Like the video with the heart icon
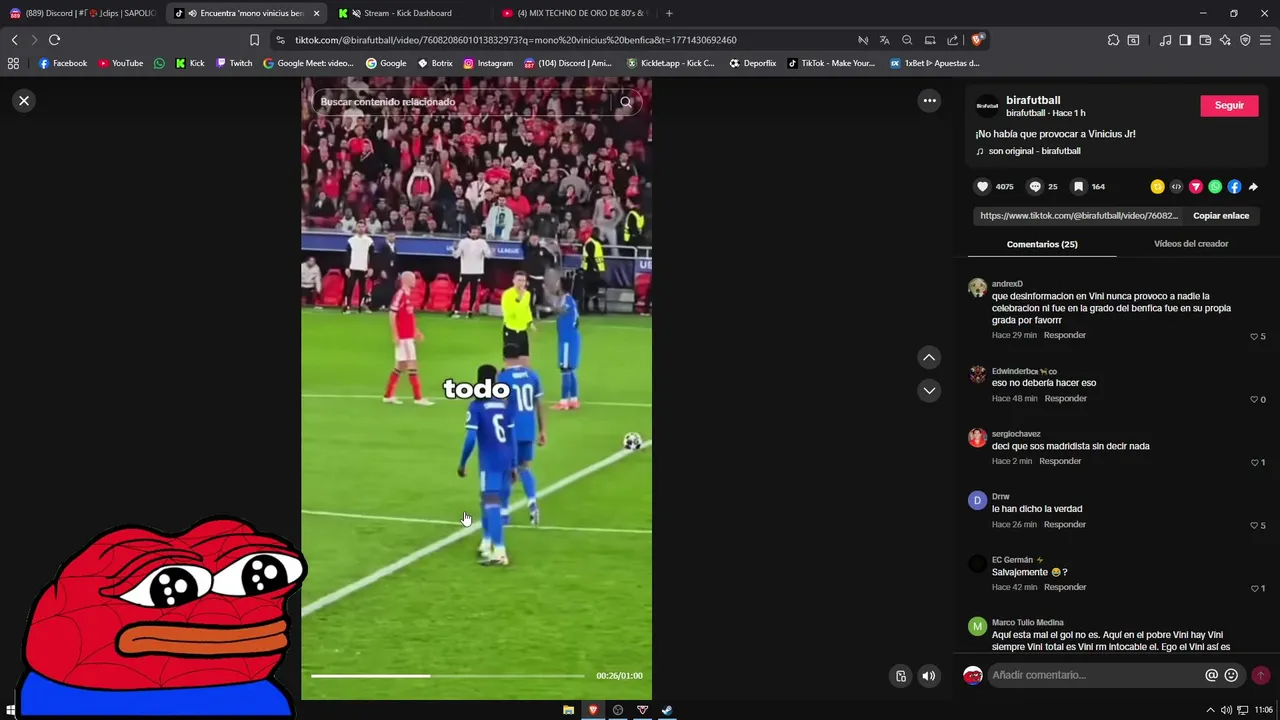The image size is (1280, 720). coord(982,186)
